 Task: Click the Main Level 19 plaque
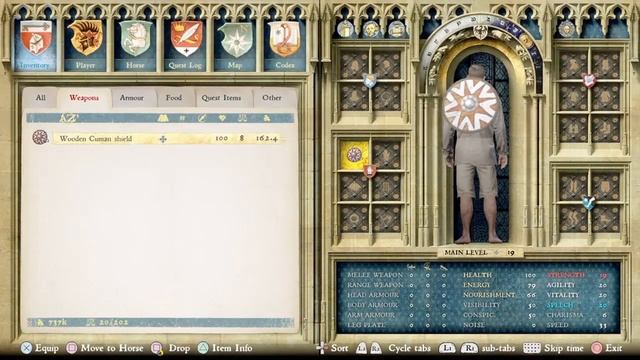480,253
